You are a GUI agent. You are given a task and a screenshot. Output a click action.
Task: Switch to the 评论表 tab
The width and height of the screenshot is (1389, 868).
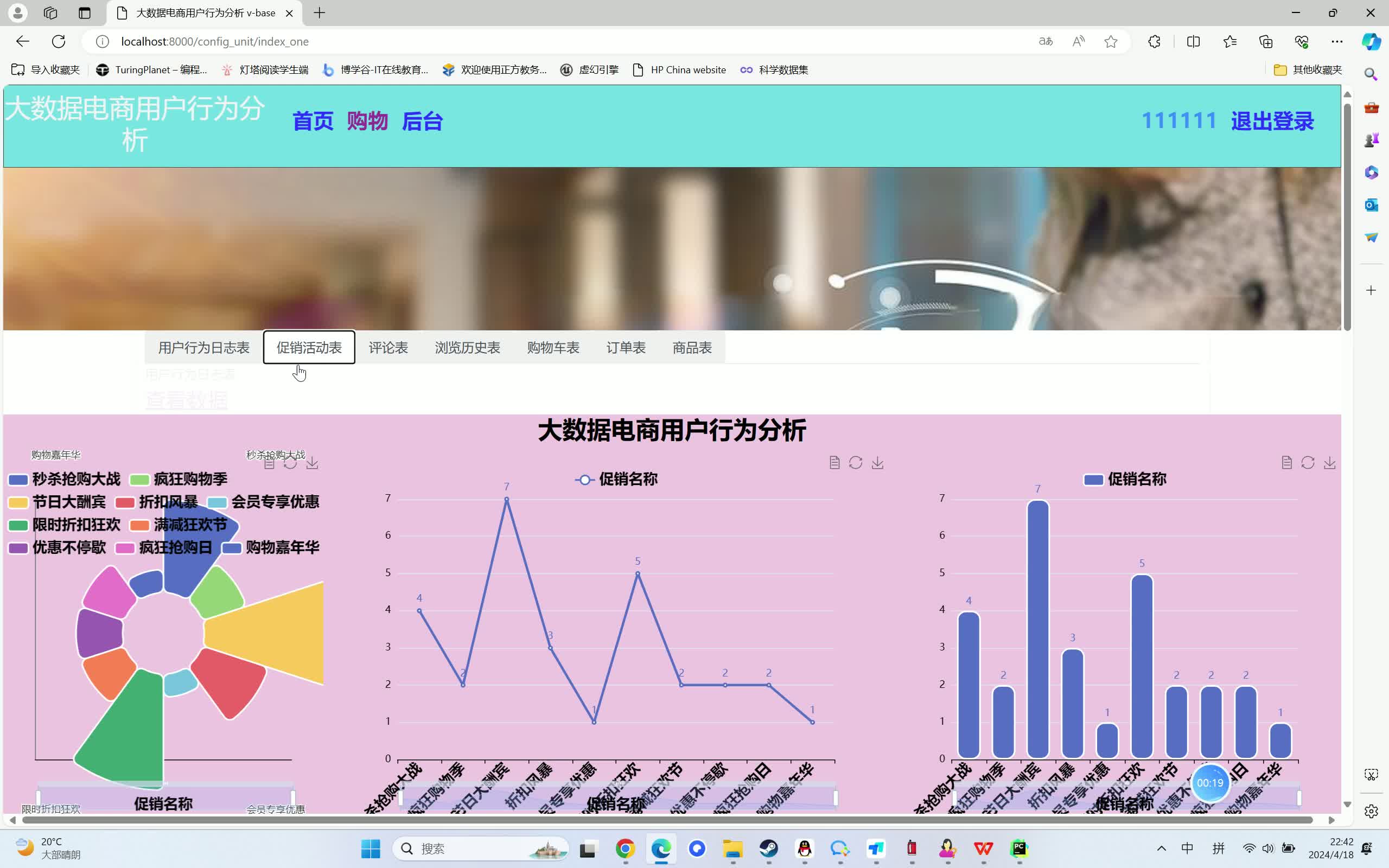click(x=388, y=347)
